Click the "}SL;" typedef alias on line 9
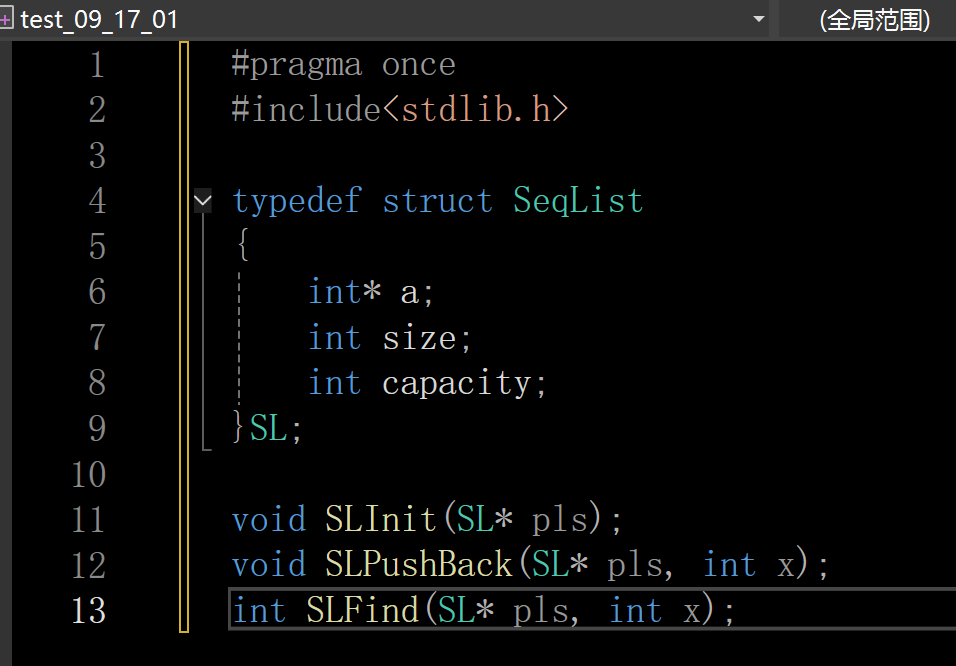The width and height of the screenshot is (956, 666). pos(267,428)
